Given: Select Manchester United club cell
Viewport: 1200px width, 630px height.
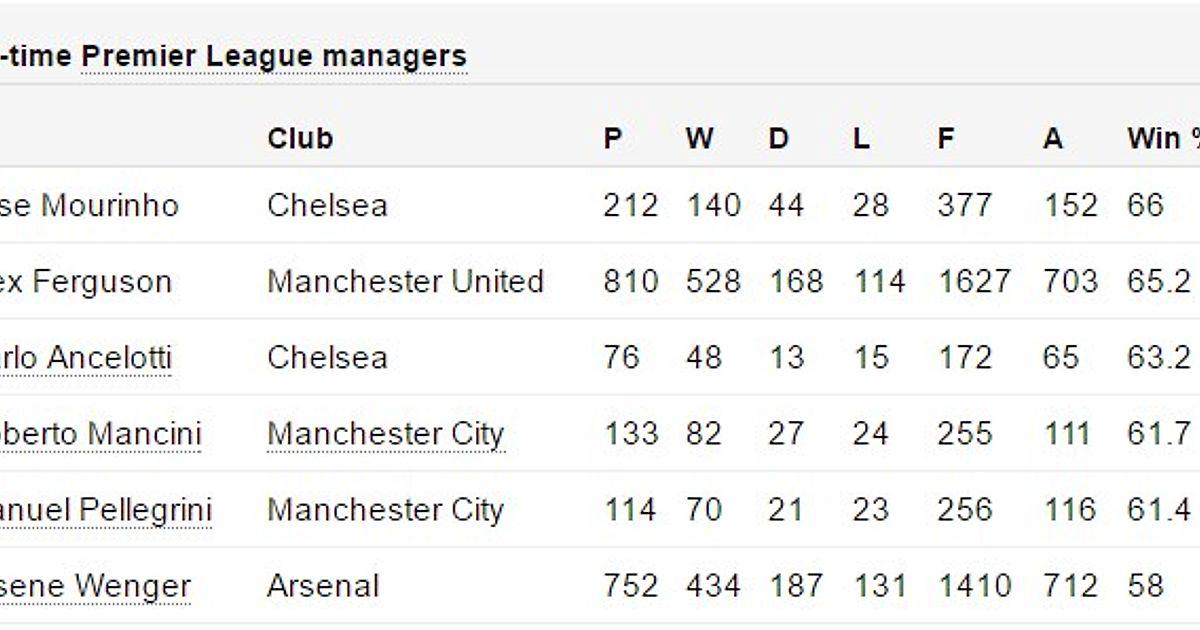Looking at the screenshot, I should tap(405, 282).
